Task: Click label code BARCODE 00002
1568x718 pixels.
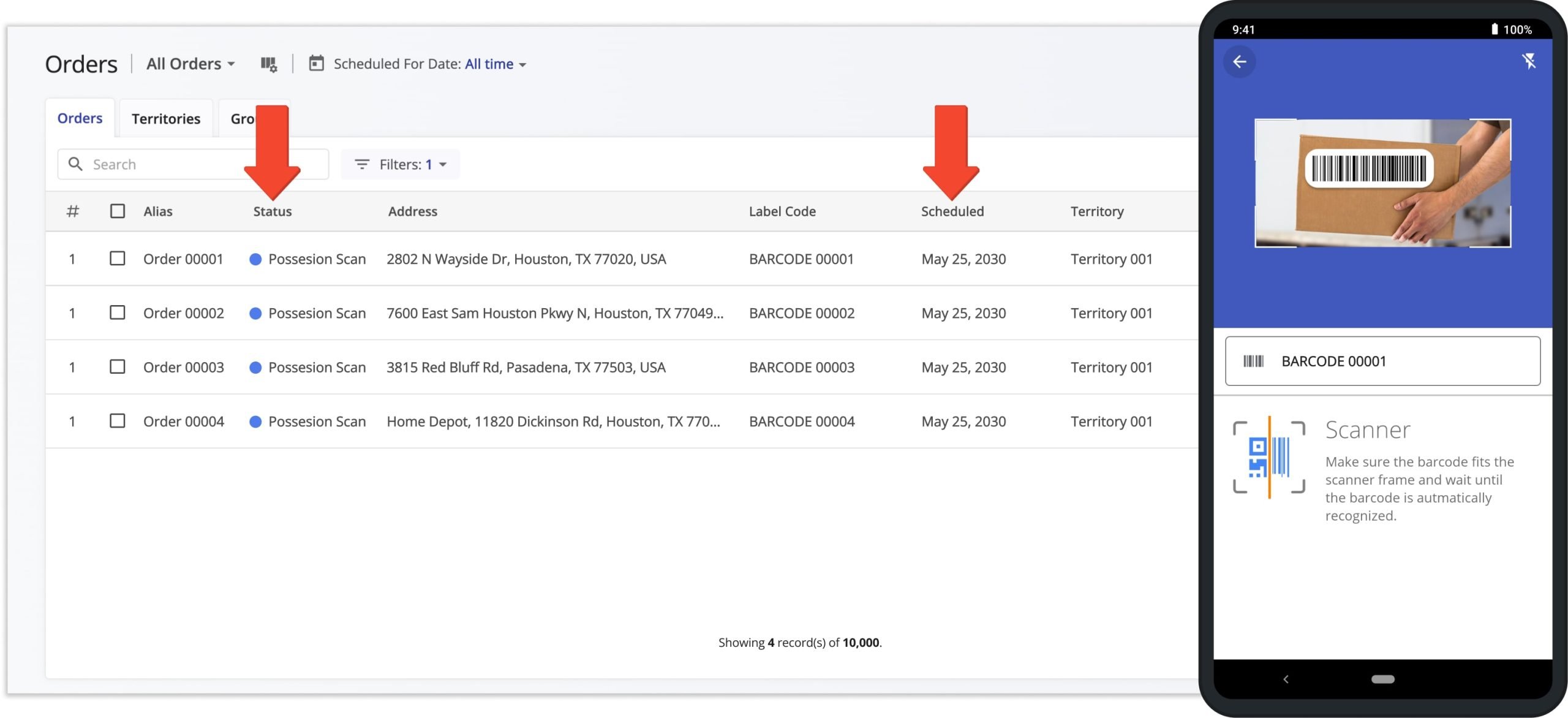Action: click(801, 313)
